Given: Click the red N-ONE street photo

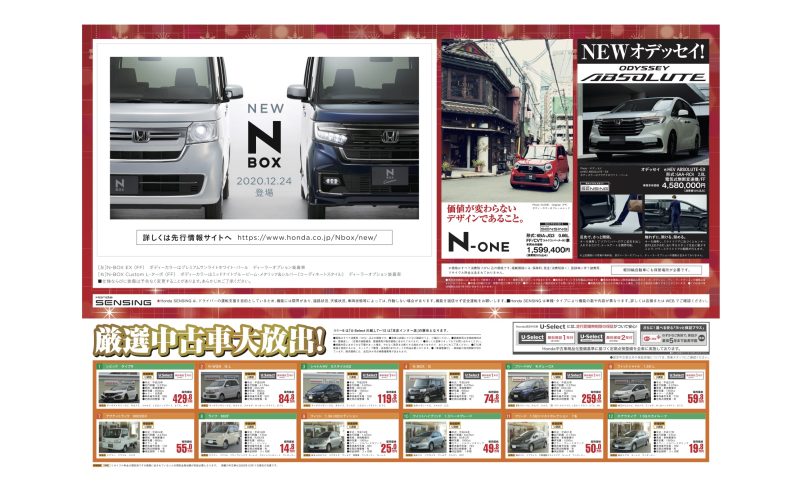Looking at the screenshot, I should click(x=506, y=120).
